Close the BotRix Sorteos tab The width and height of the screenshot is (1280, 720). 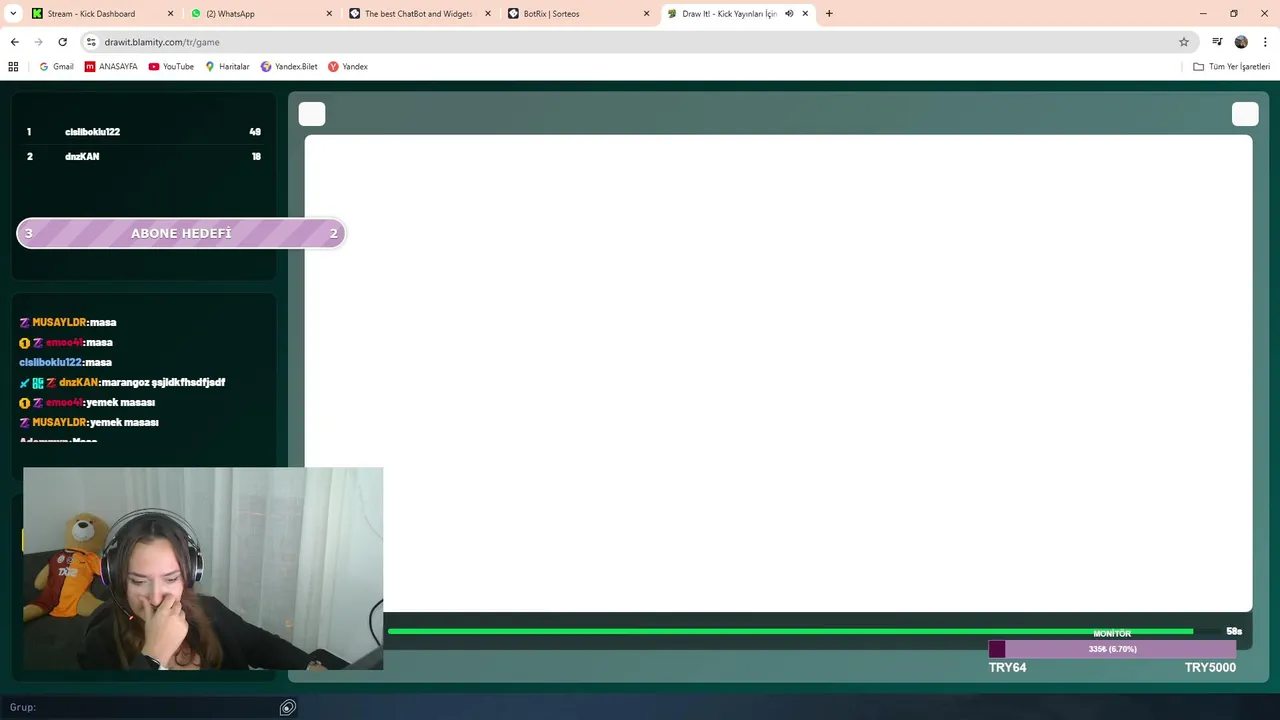pyautogui.click(x=646, y=14)
